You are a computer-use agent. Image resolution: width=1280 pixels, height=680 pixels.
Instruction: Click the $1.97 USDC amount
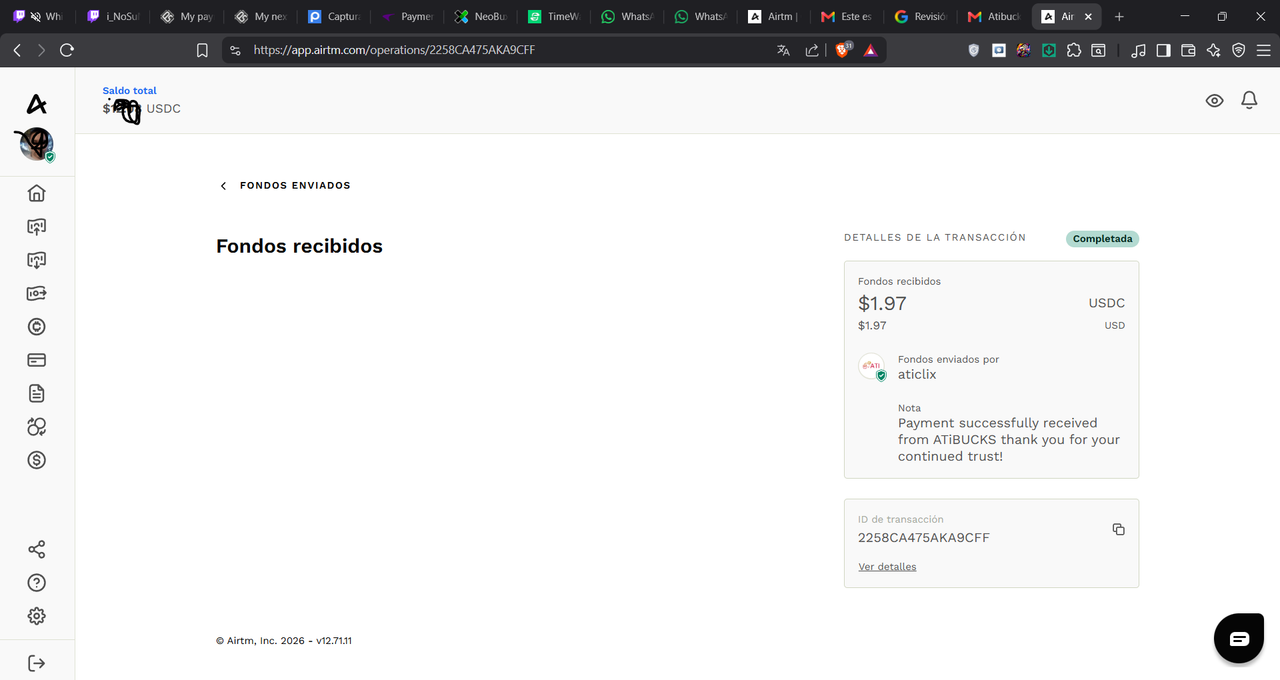tap(883, 303)
